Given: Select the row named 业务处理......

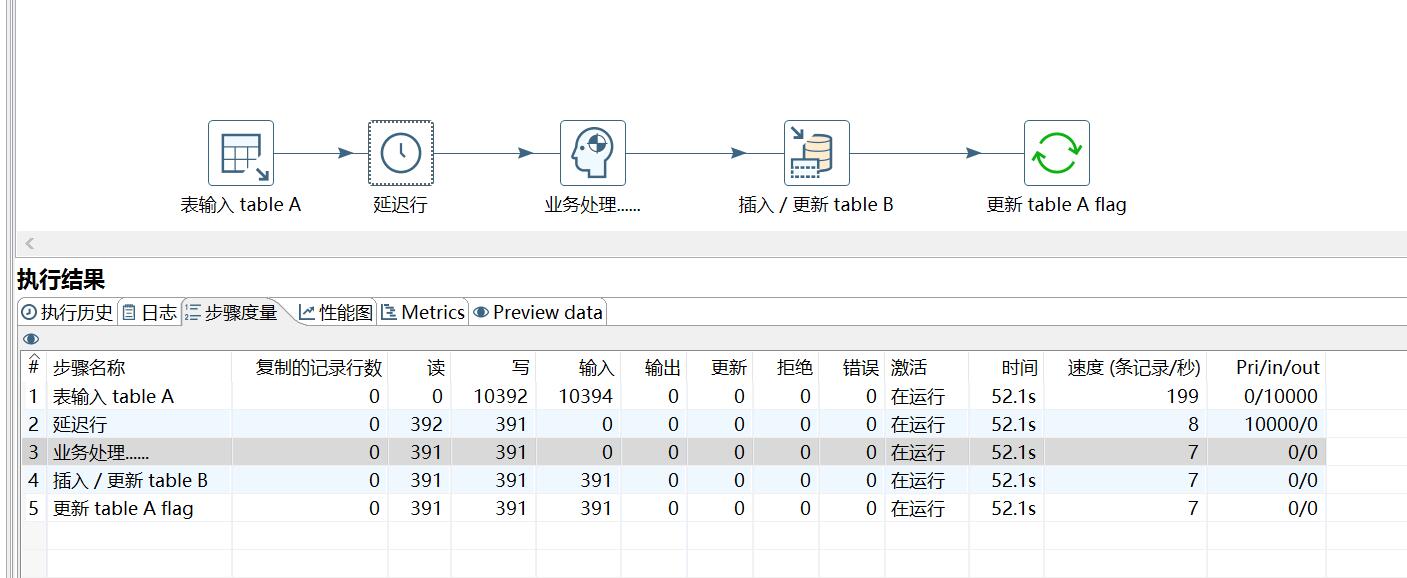Looking at the screenshot, I should (x=674, y=452).
